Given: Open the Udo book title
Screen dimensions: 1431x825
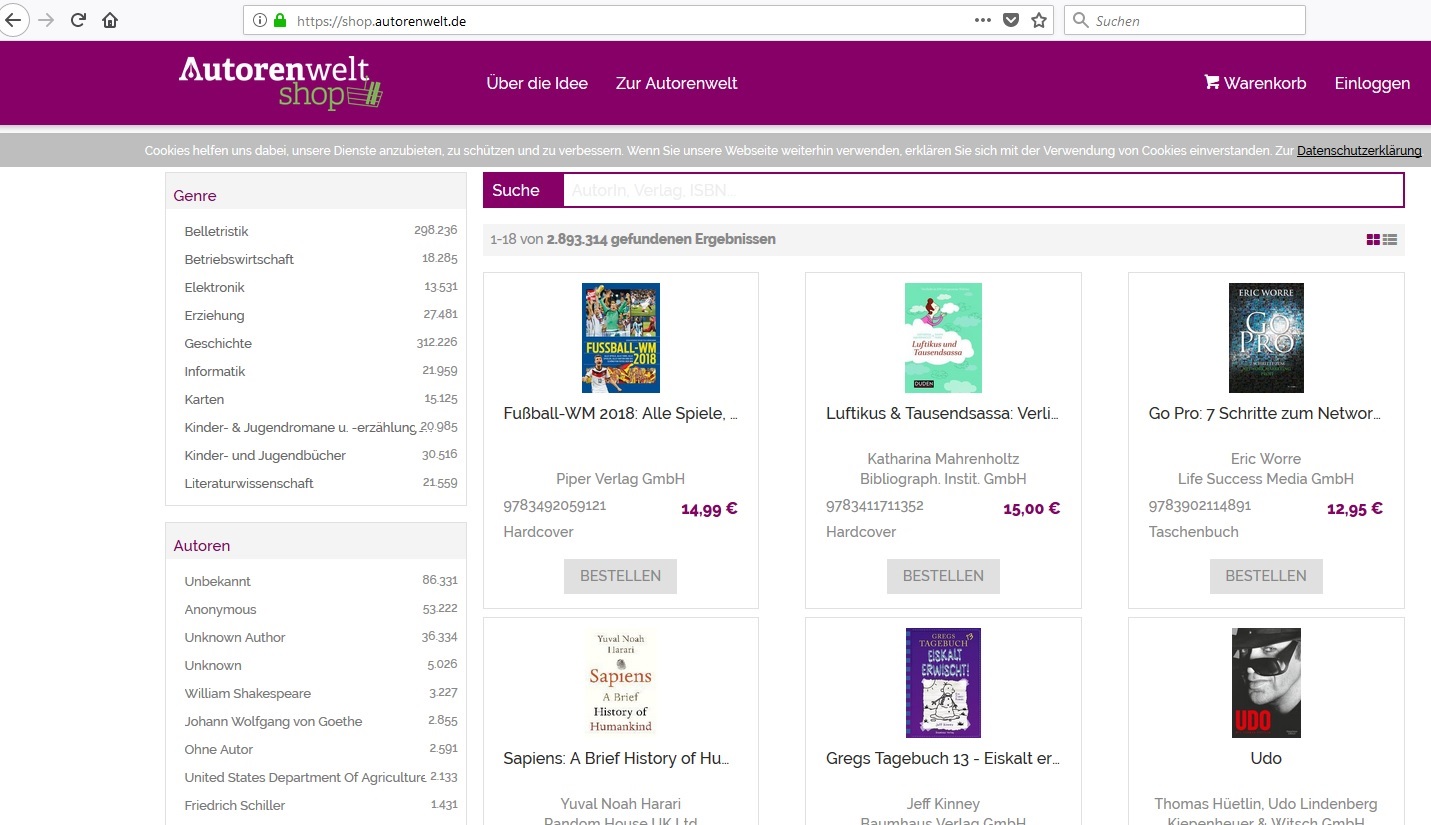Looking at the screenshot, I should point(1266,758).
